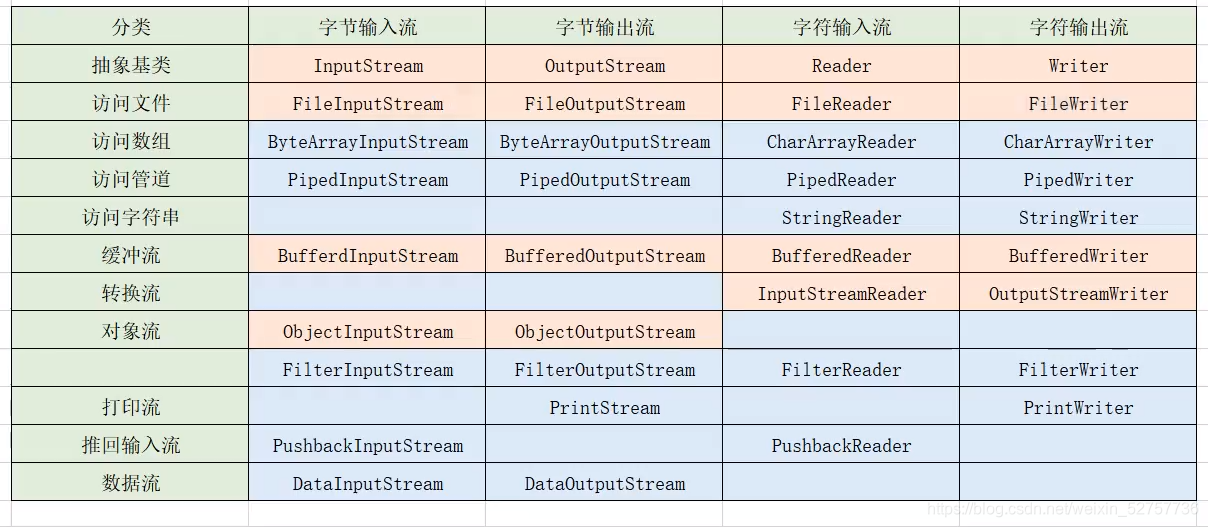Select the 字节输入流 column header
The image size is (1208, 527).
[x=367, y=27]
